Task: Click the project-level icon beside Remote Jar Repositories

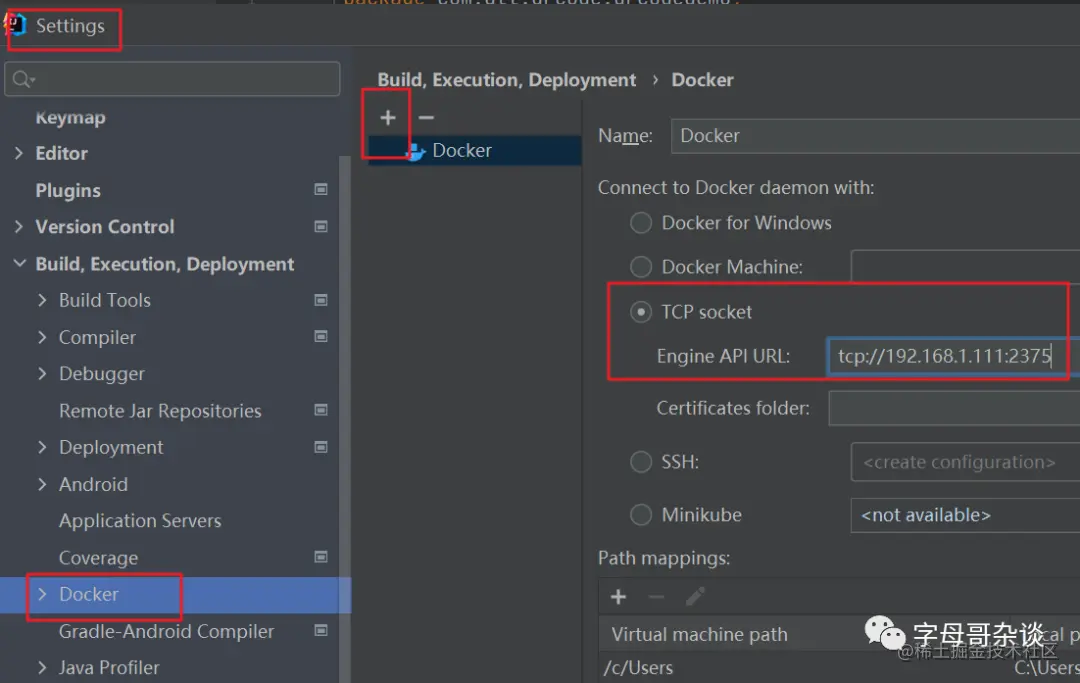Action: pos(321,410)
